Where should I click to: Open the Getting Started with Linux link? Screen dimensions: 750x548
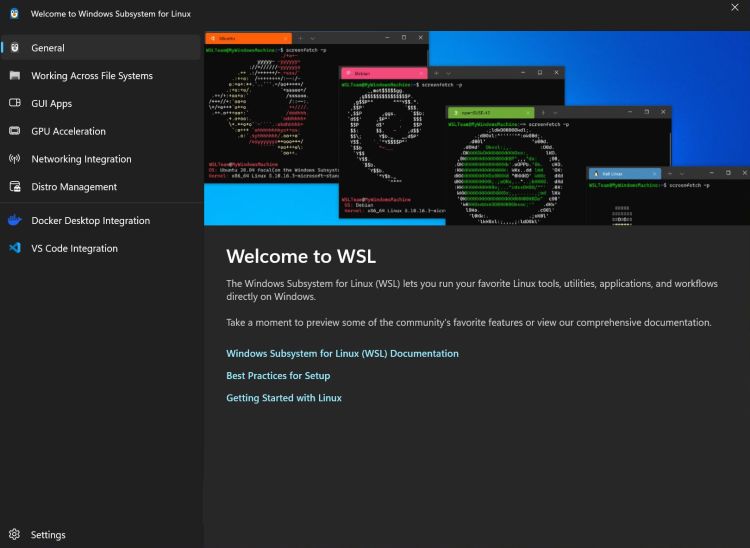(x=284, y=398)
